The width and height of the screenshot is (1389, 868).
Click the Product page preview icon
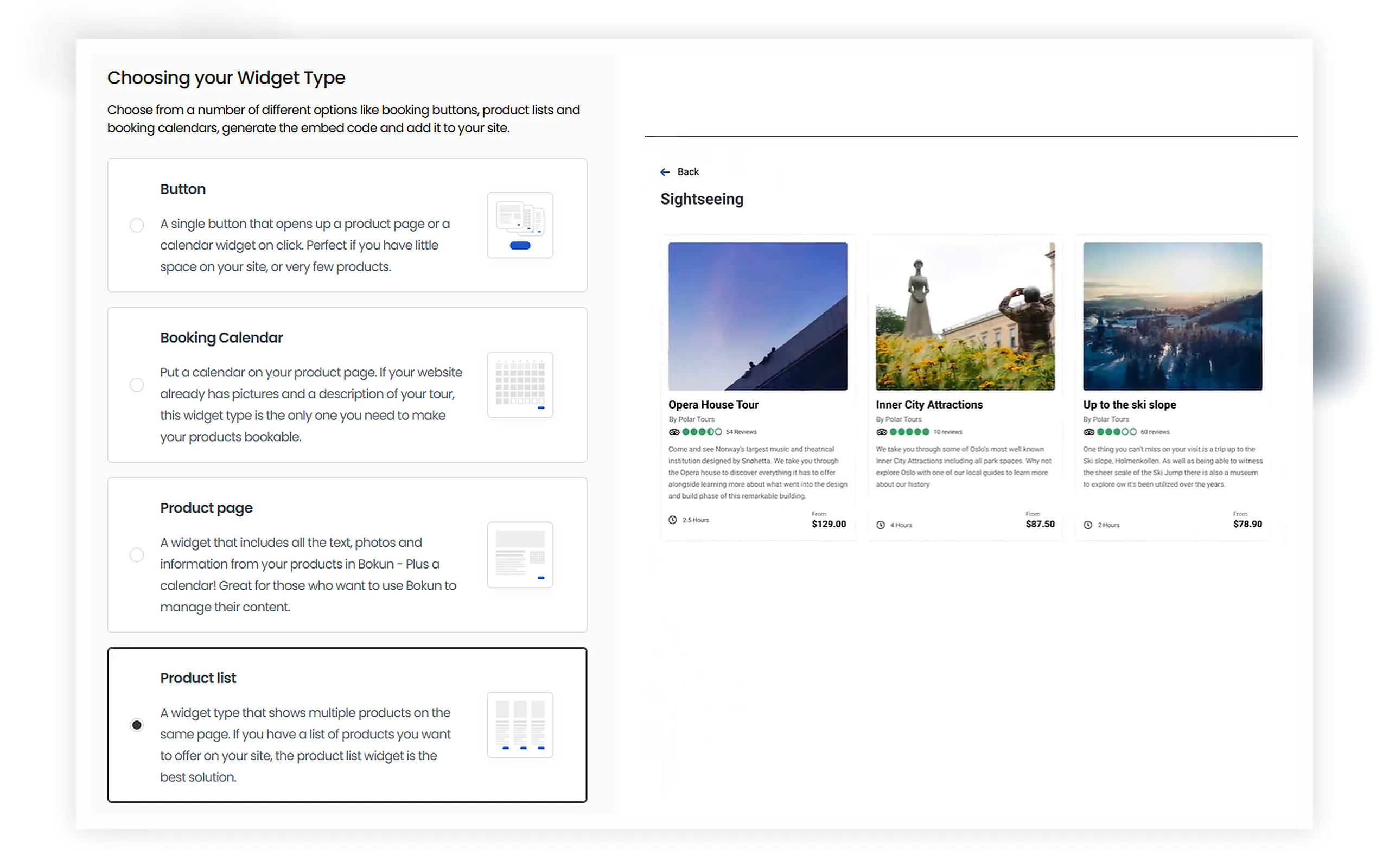click(x=520, y=554)
